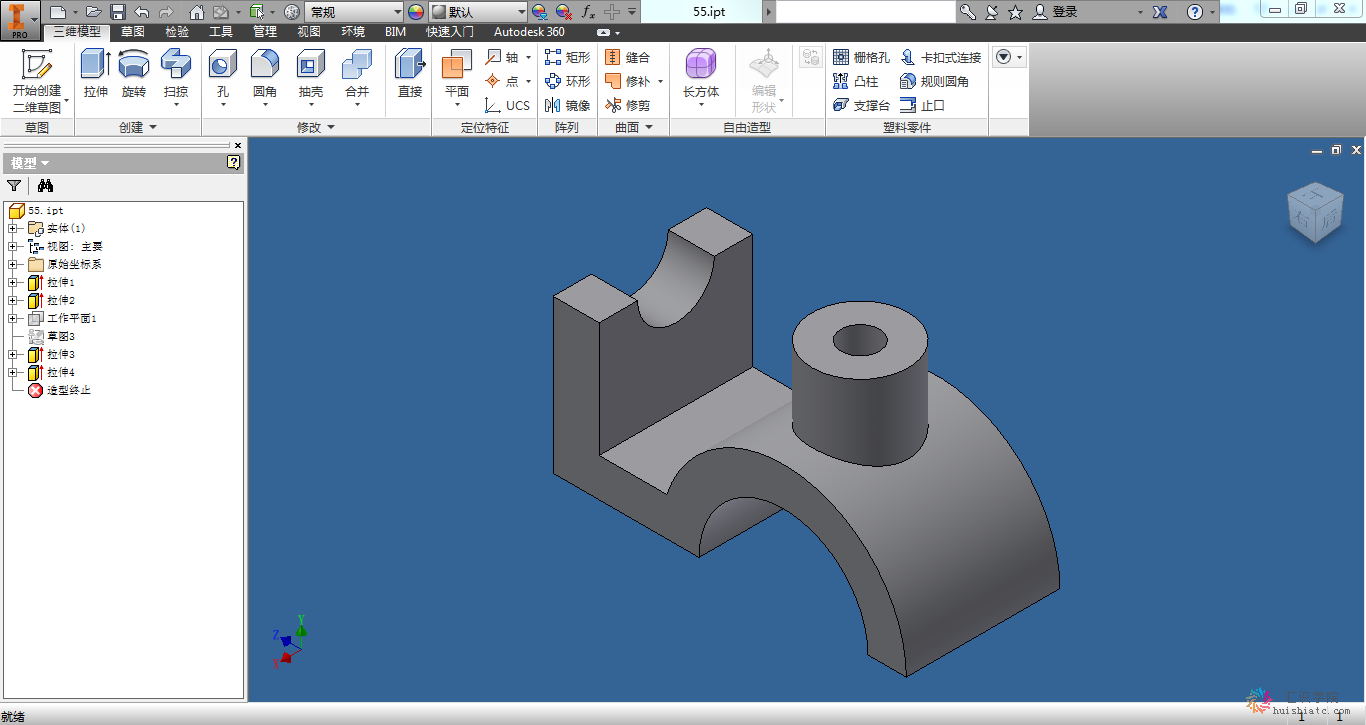
Task: Create a work Axis (轴)
Action: [x=503, y=57]
